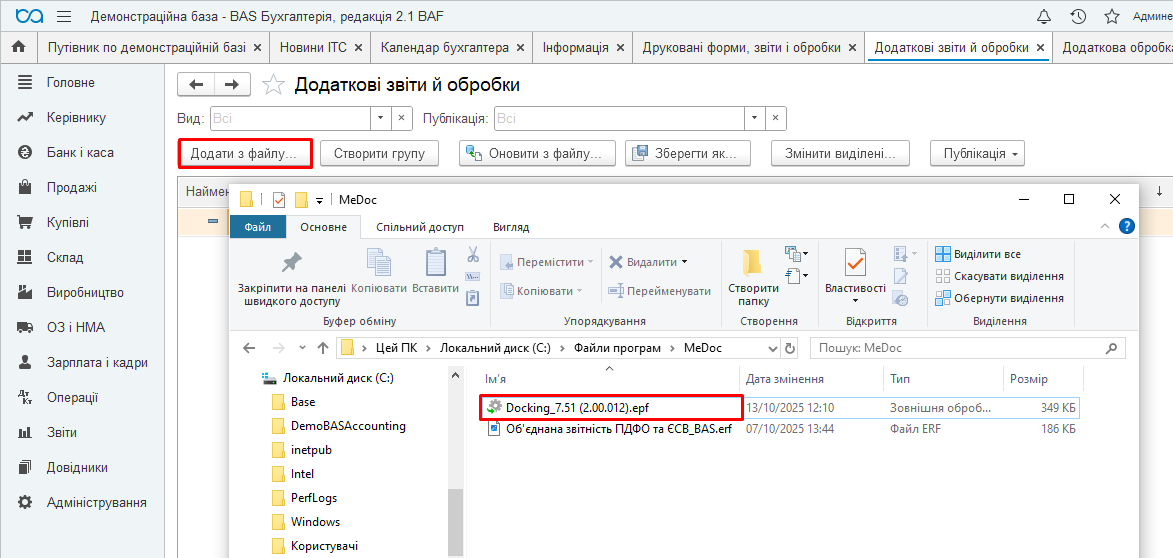Expand the Вид dropdown list
This screenshot has width=1173, height=558.
tap(380, 119)
